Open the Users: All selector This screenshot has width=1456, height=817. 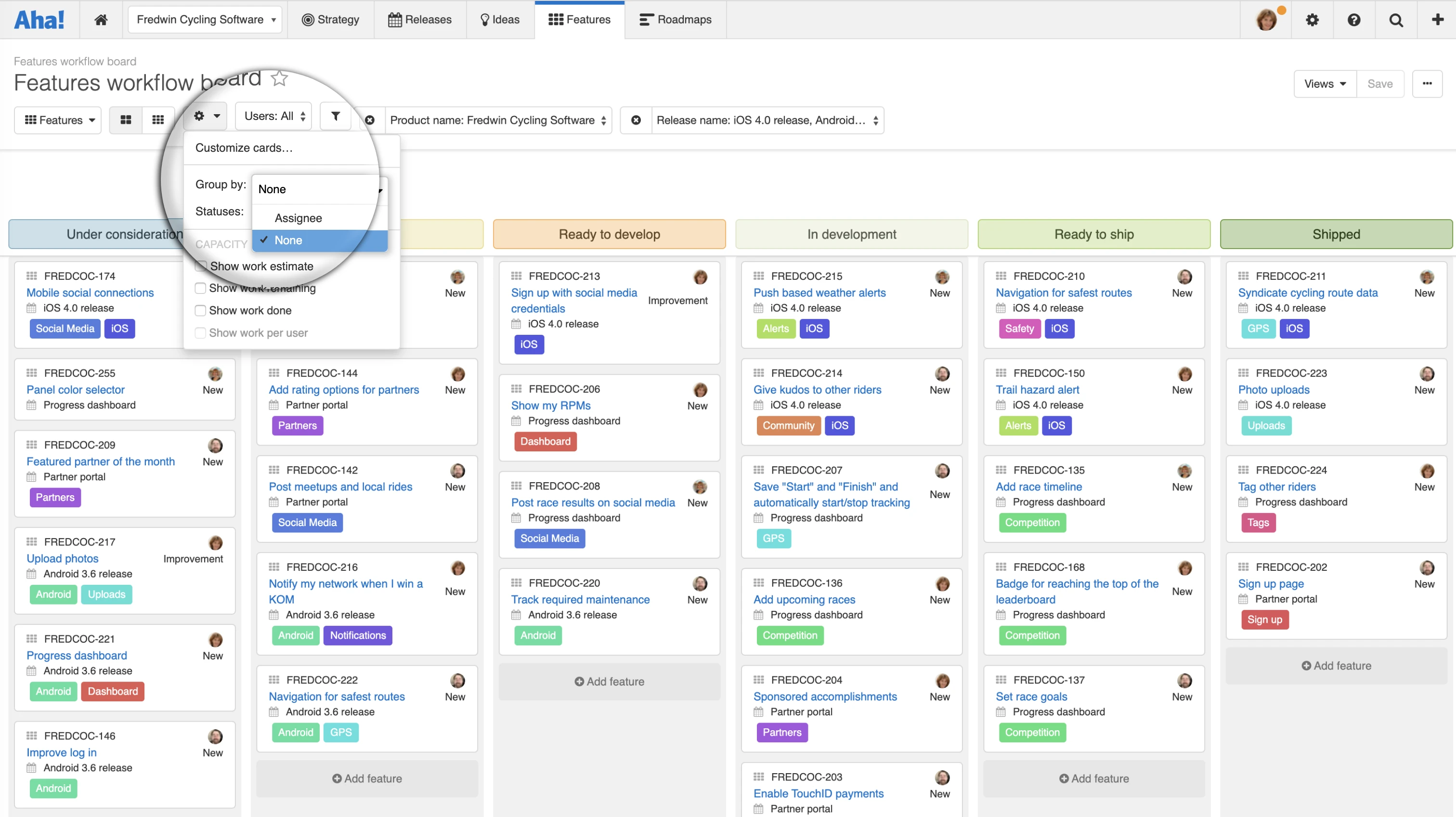(x=273, y=117)
